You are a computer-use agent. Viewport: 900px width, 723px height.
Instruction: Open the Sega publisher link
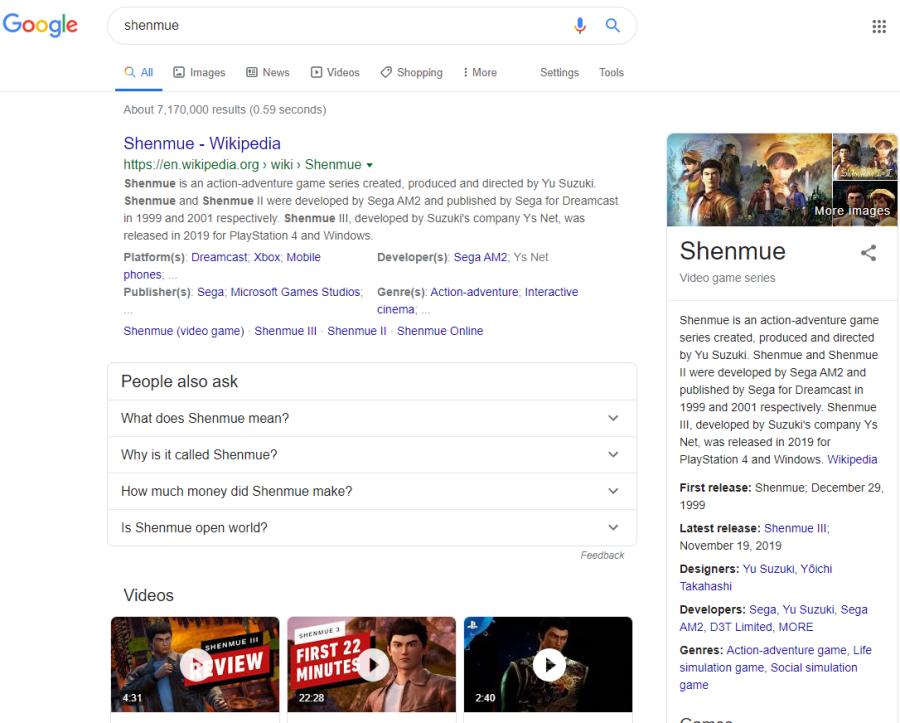click(211, 292)
